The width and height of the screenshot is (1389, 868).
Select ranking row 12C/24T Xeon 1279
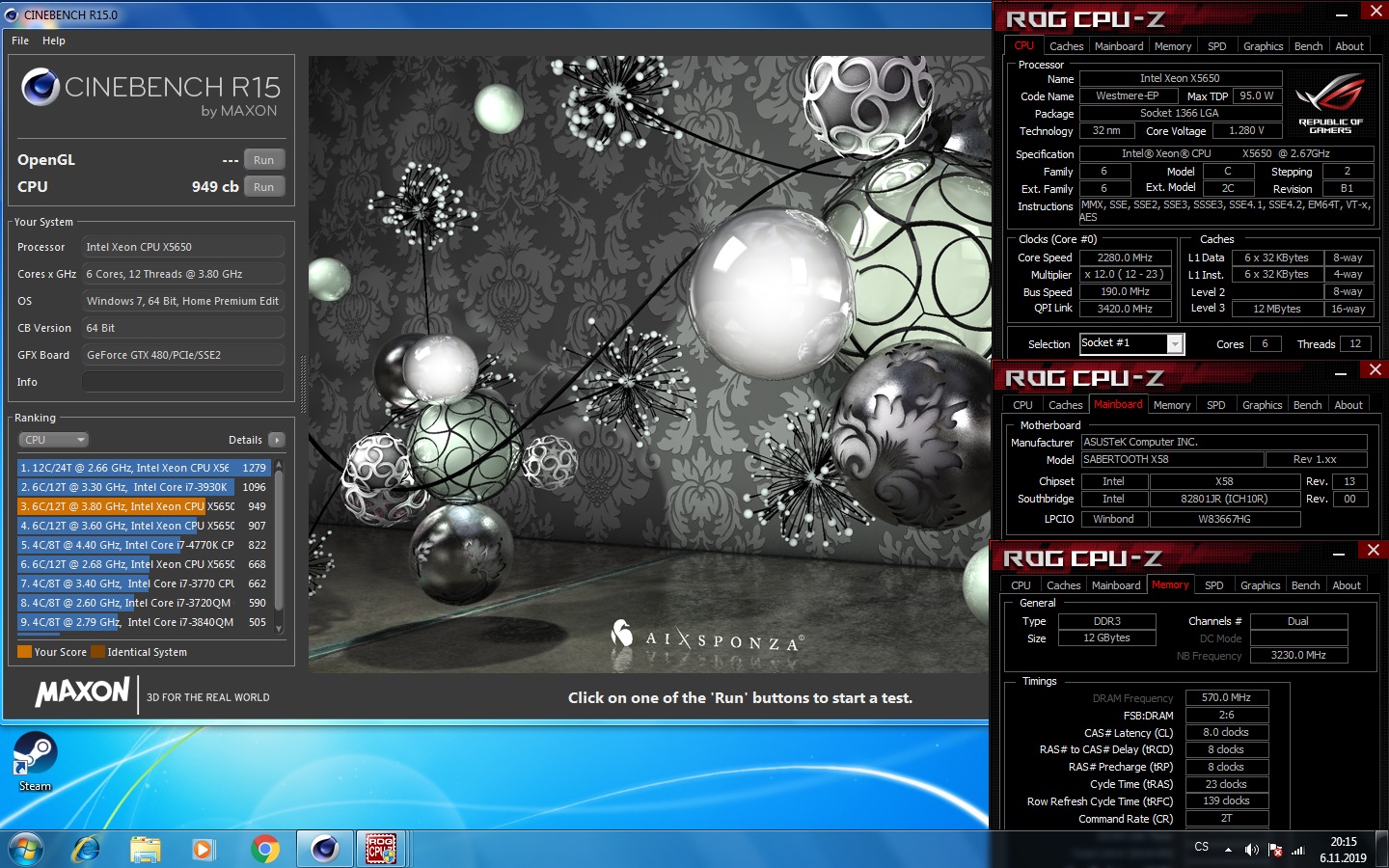(144, 468)
